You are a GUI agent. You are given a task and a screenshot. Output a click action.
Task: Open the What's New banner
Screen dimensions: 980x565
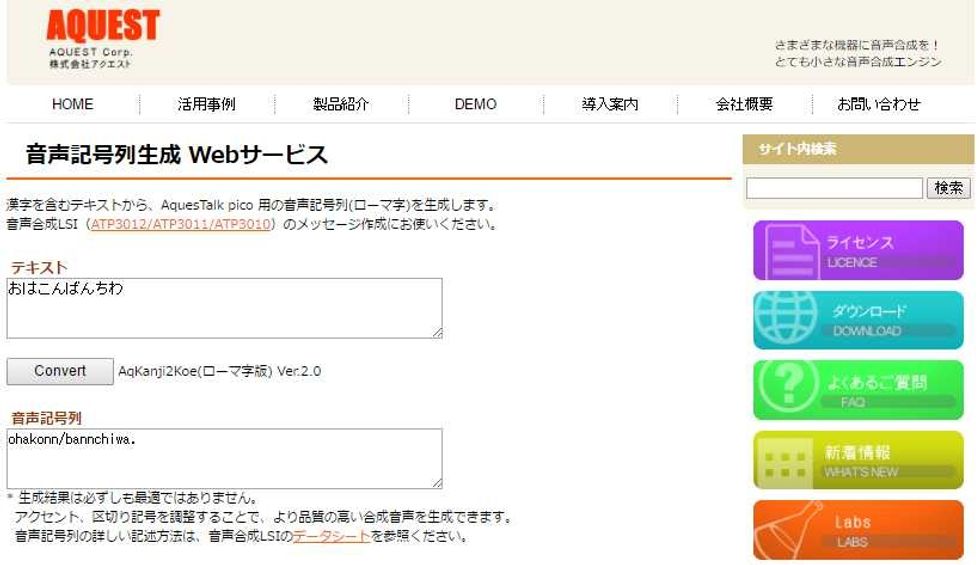pos(858,460)
